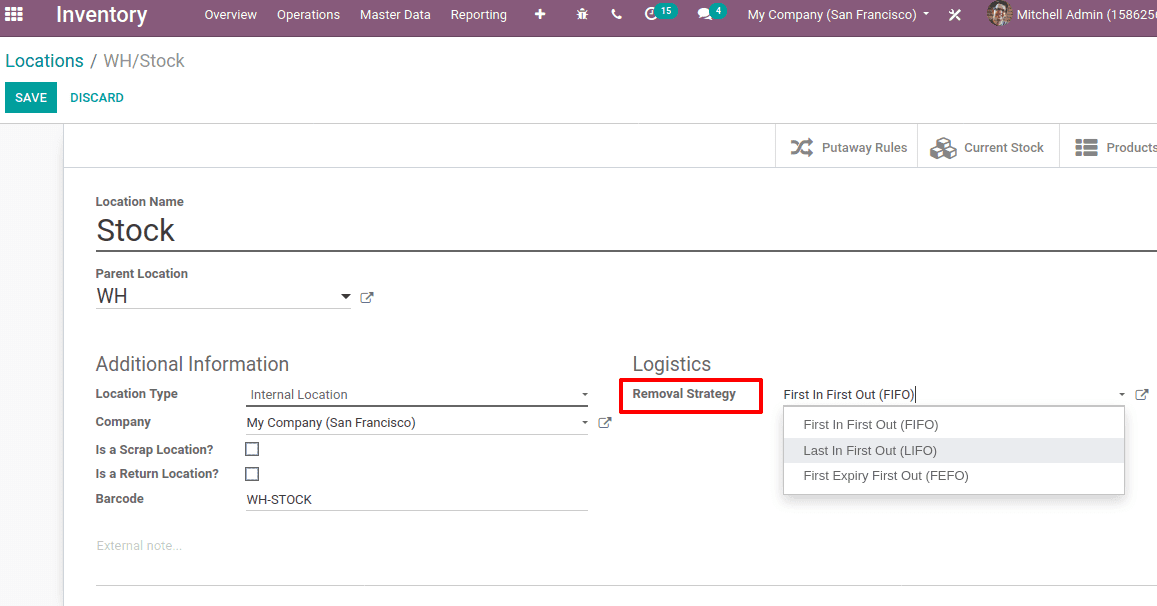Open the Location Type dropdown
Viewport: 1157px width, 606px height.
click(417, 395)
